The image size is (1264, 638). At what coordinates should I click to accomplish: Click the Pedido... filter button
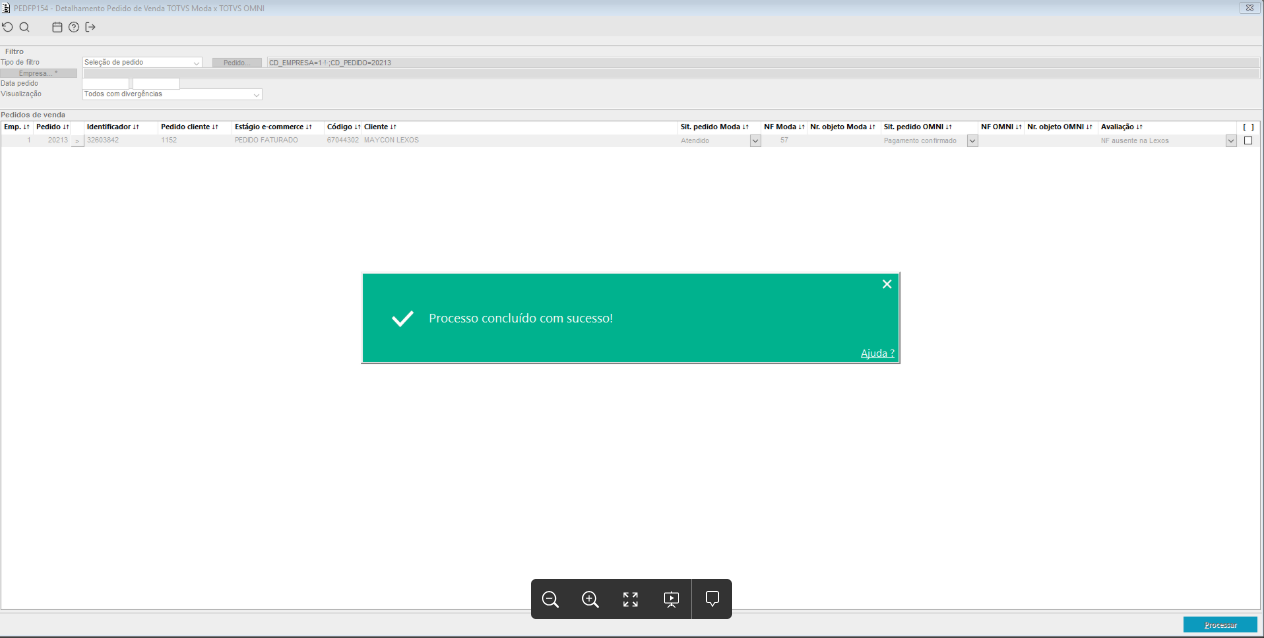236,62
